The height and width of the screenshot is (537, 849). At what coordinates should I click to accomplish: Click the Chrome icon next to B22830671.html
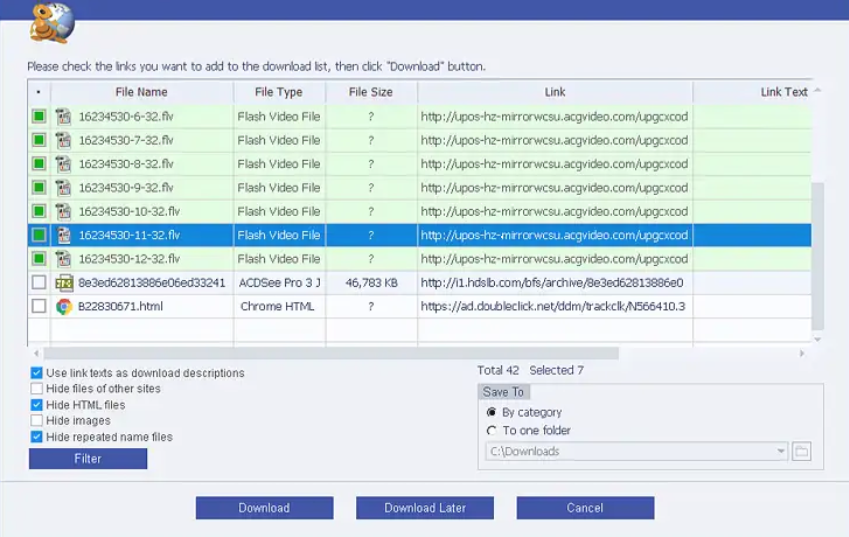click(x=64, y=306)
